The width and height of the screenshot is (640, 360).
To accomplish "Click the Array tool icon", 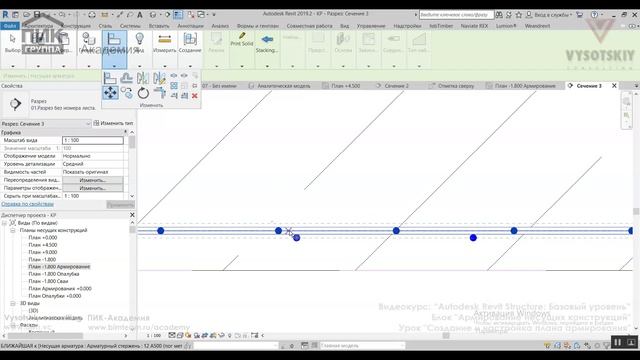I will [x=174, y=85].
